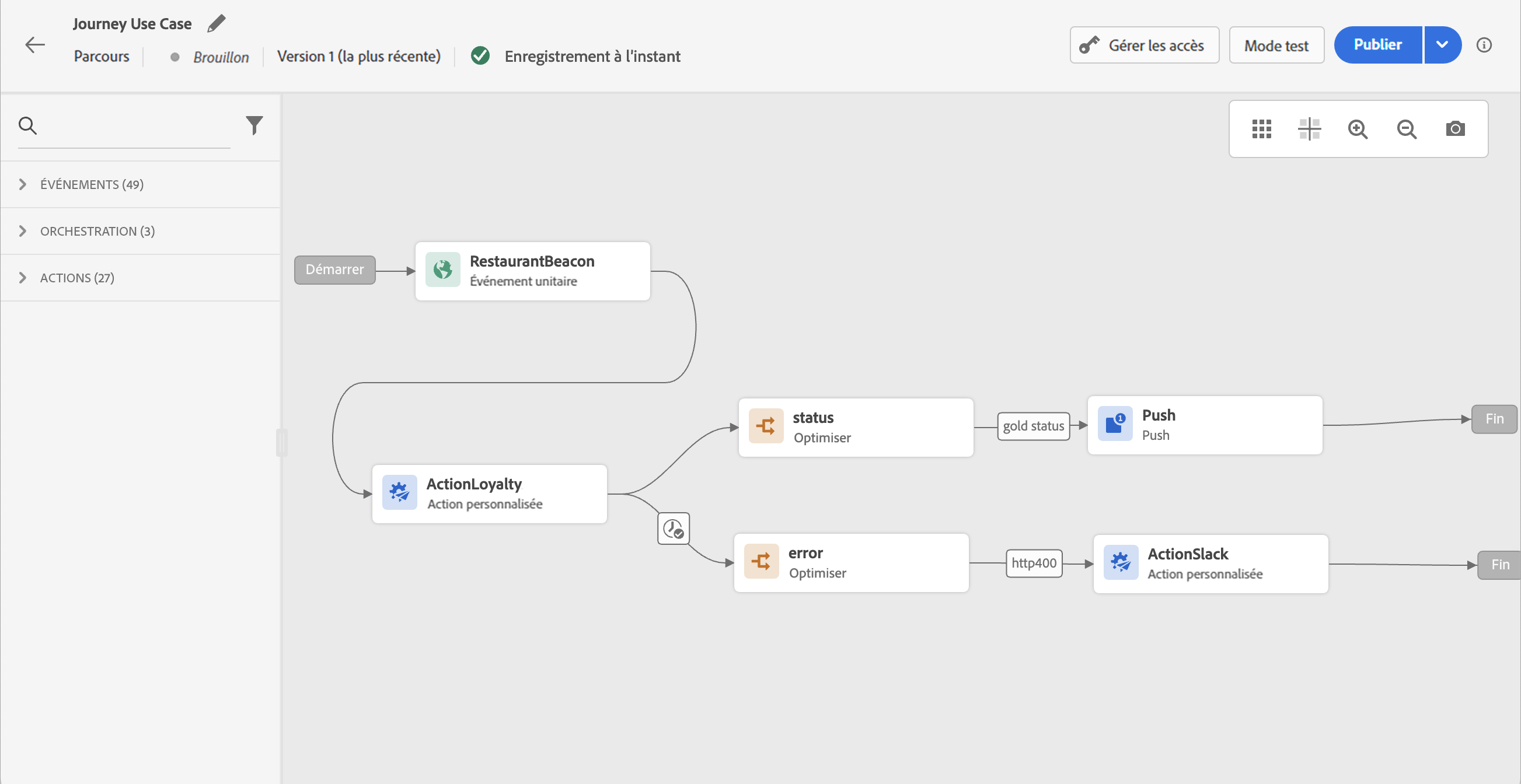The width and height of the screenshot is (1521, 784).
Task: Expand the ÉVÉNEMENTS (49) section
Action: click(92, 185)
